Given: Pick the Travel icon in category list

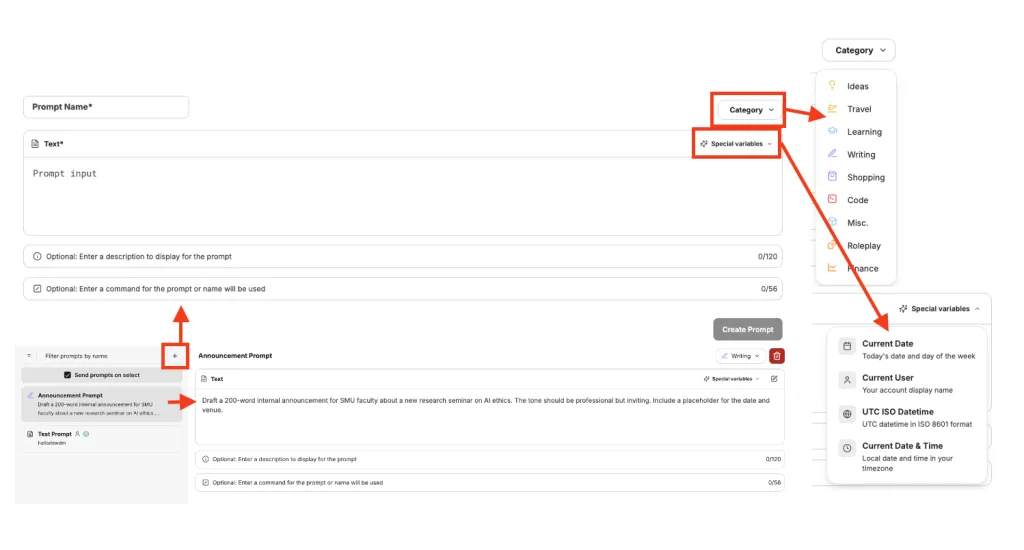Looking at the screenshot, I should 832,108.
